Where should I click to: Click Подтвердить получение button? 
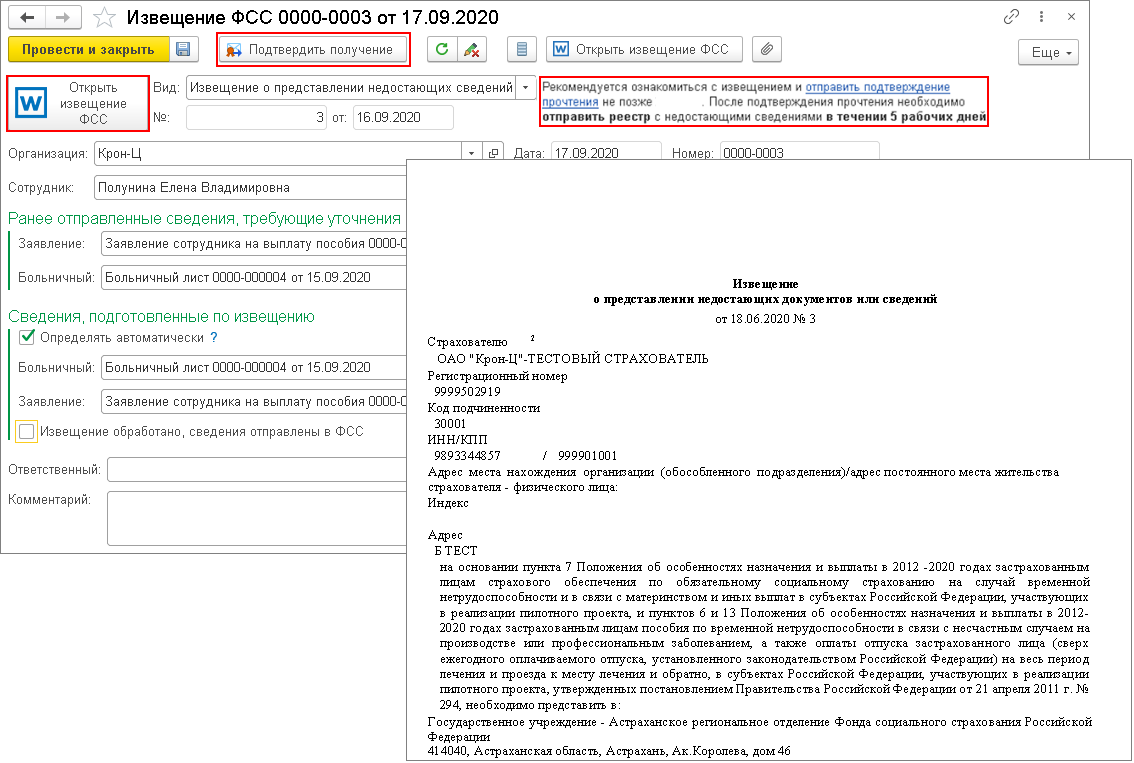(x=313, y=49)
